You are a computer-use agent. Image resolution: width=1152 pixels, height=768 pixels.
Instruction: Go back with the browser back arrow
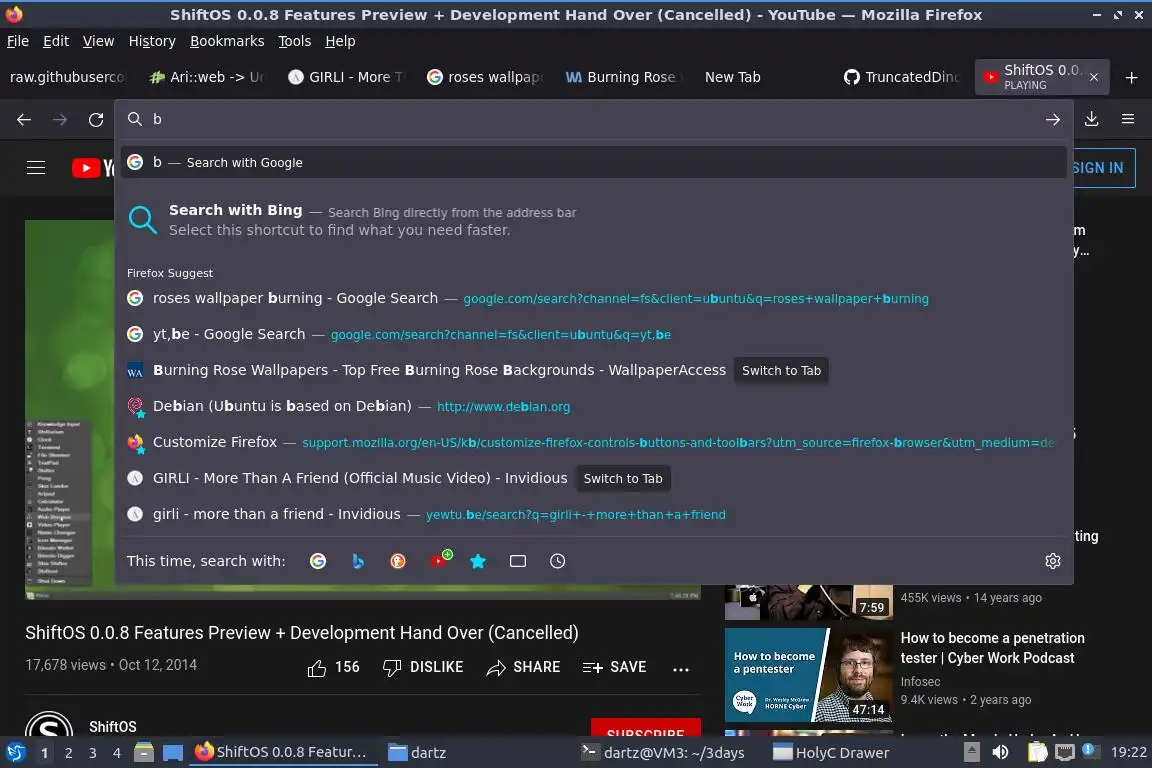coord(24,119)
